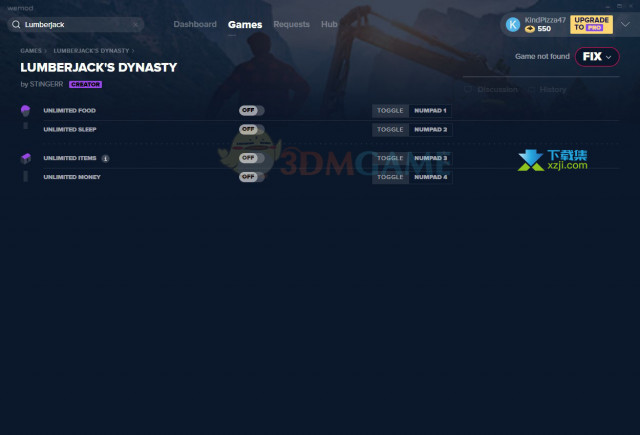Click the Unlimited Money label
The width and height of the screenshot is (640, 435).
[72, 177]
